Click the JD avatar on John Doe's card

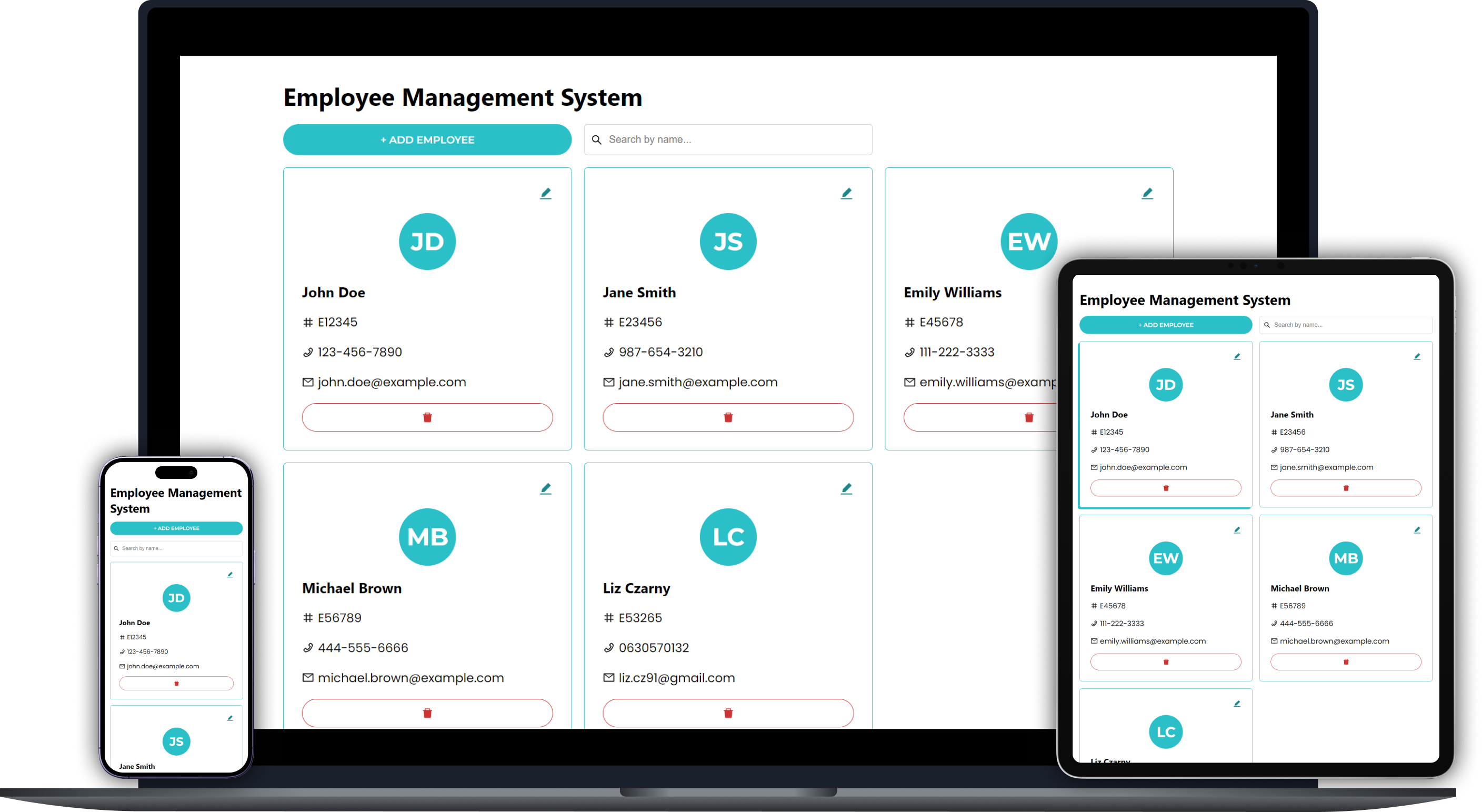pos(428,240)
